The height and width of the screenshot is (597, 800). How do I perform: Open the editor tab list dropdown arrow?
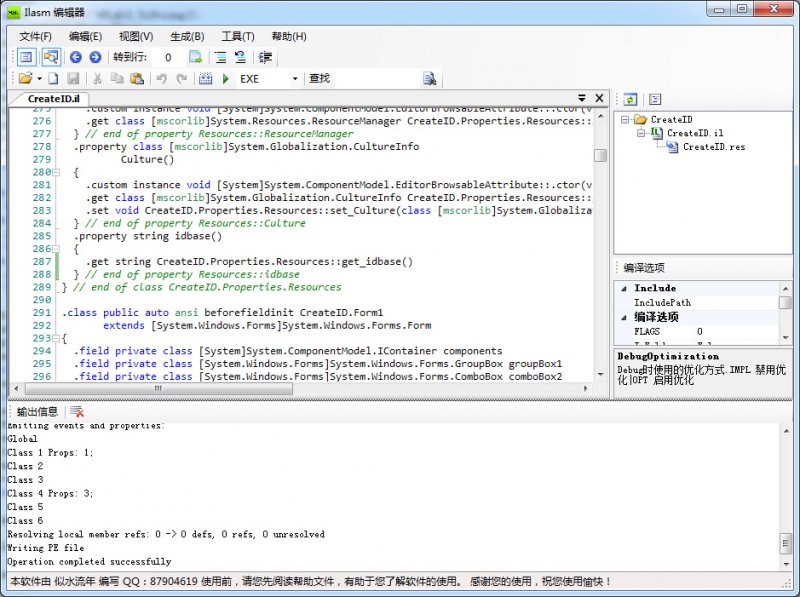point(582,98)
